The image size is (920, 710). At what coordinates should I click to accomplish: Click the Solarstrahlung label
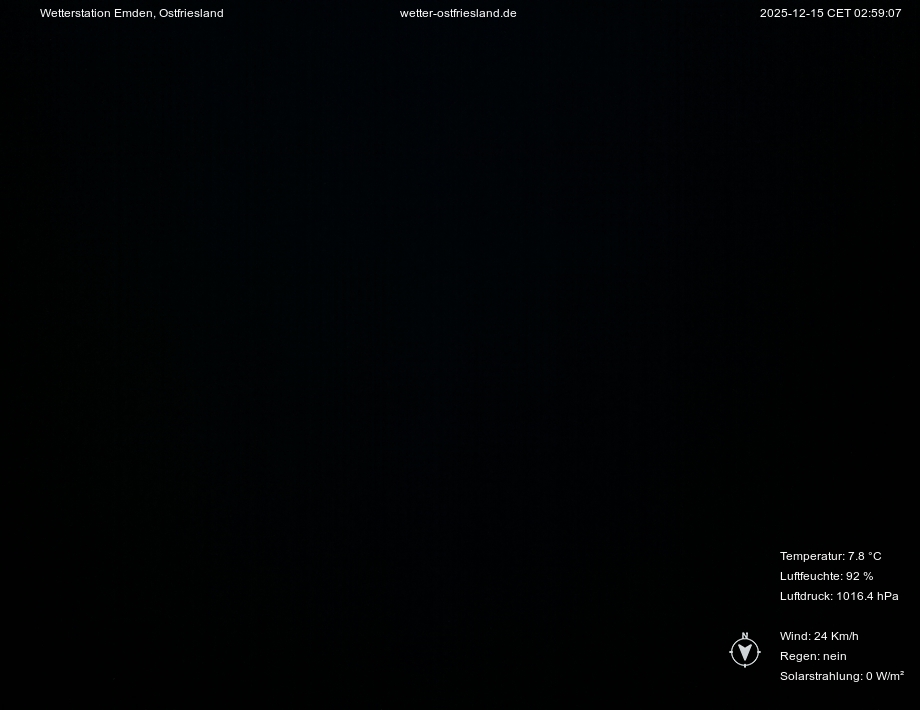[x=821, y=676]
